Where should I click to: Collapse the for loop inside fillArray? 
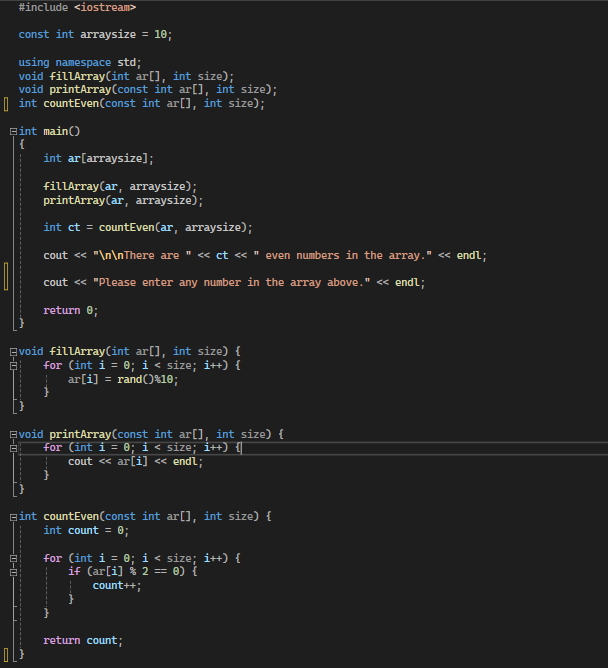tap(13, 366)
